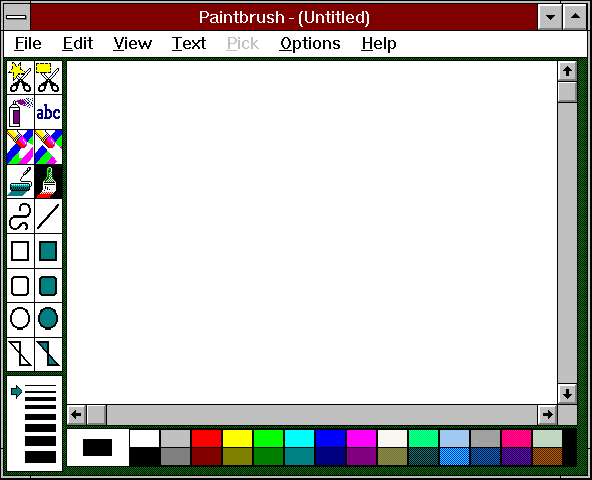Select the Pick rectangular cutout tool
This screenshot has height=480, width=592.
coord(49,77)
